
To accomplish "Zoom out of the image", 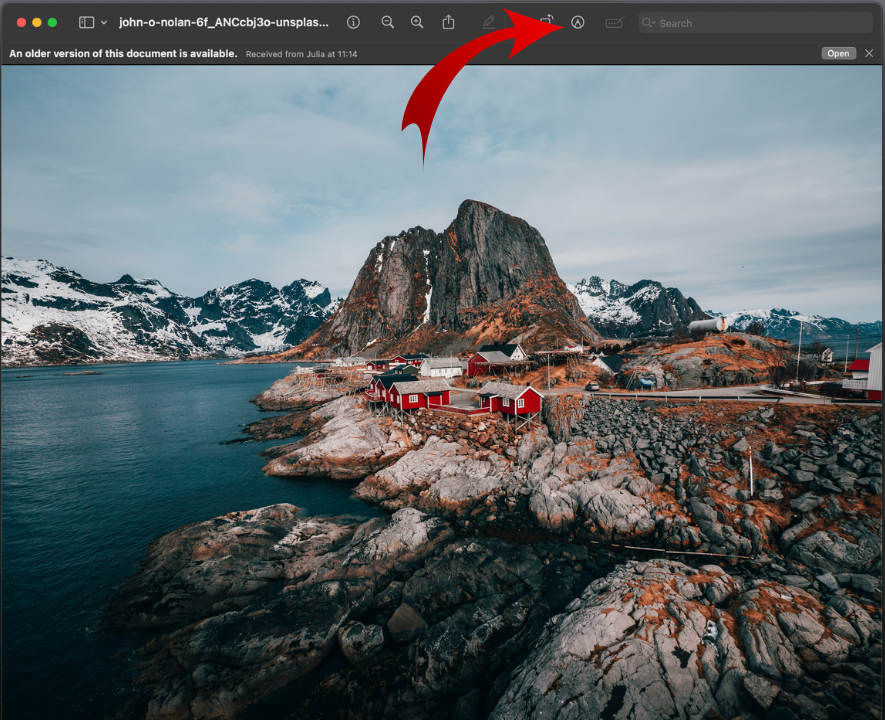I will pyautogui.click(x=388, y=23).
